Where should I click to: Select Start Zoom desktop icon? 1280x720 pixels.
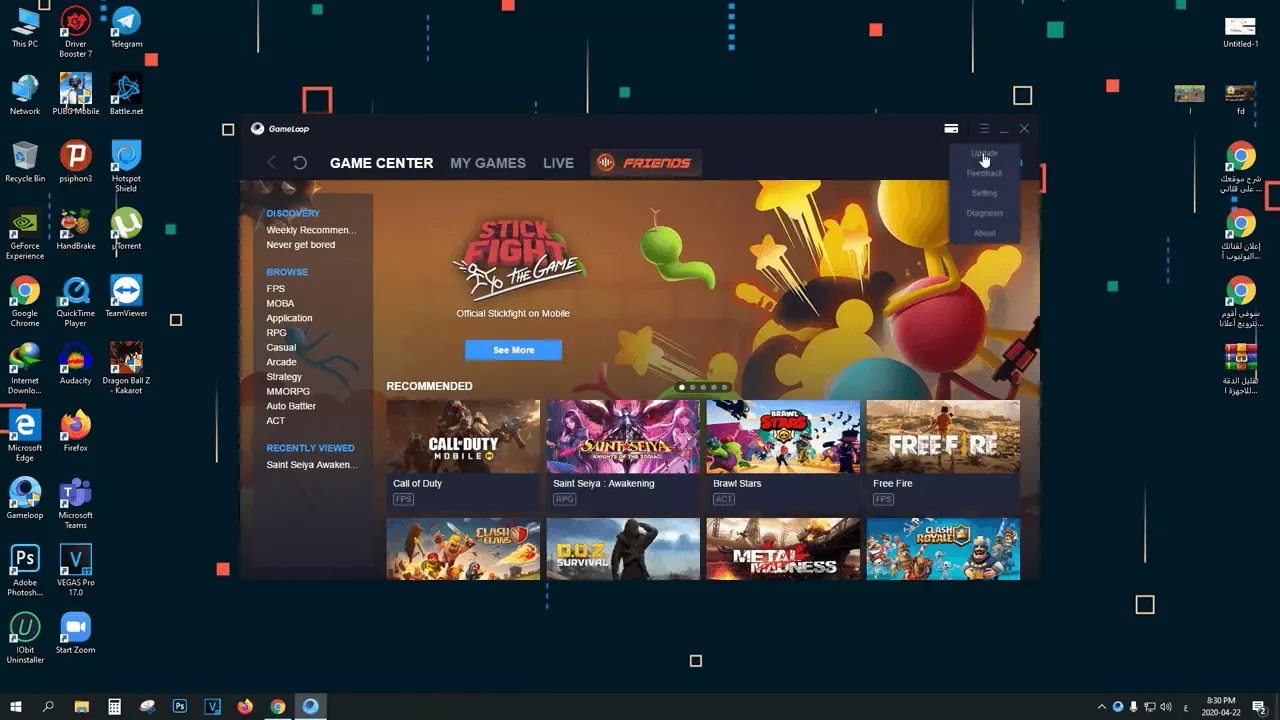point(76,633)
